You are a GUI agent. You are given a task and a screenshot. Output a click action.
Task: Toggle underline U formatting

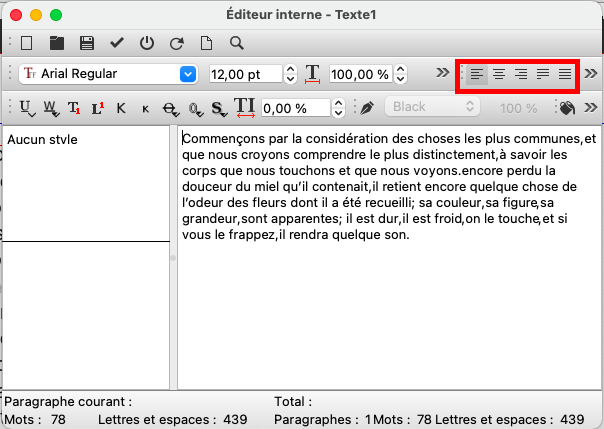26,108
